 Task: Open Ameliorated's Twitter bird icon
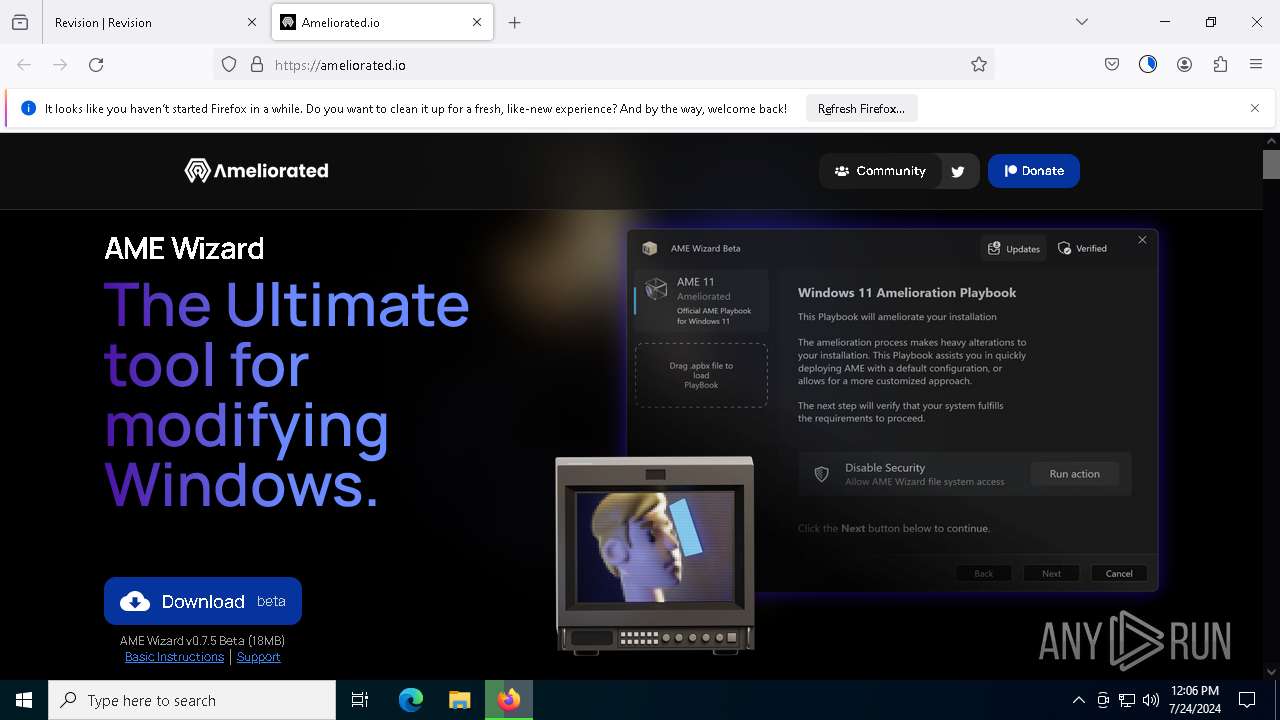[958, 171]
